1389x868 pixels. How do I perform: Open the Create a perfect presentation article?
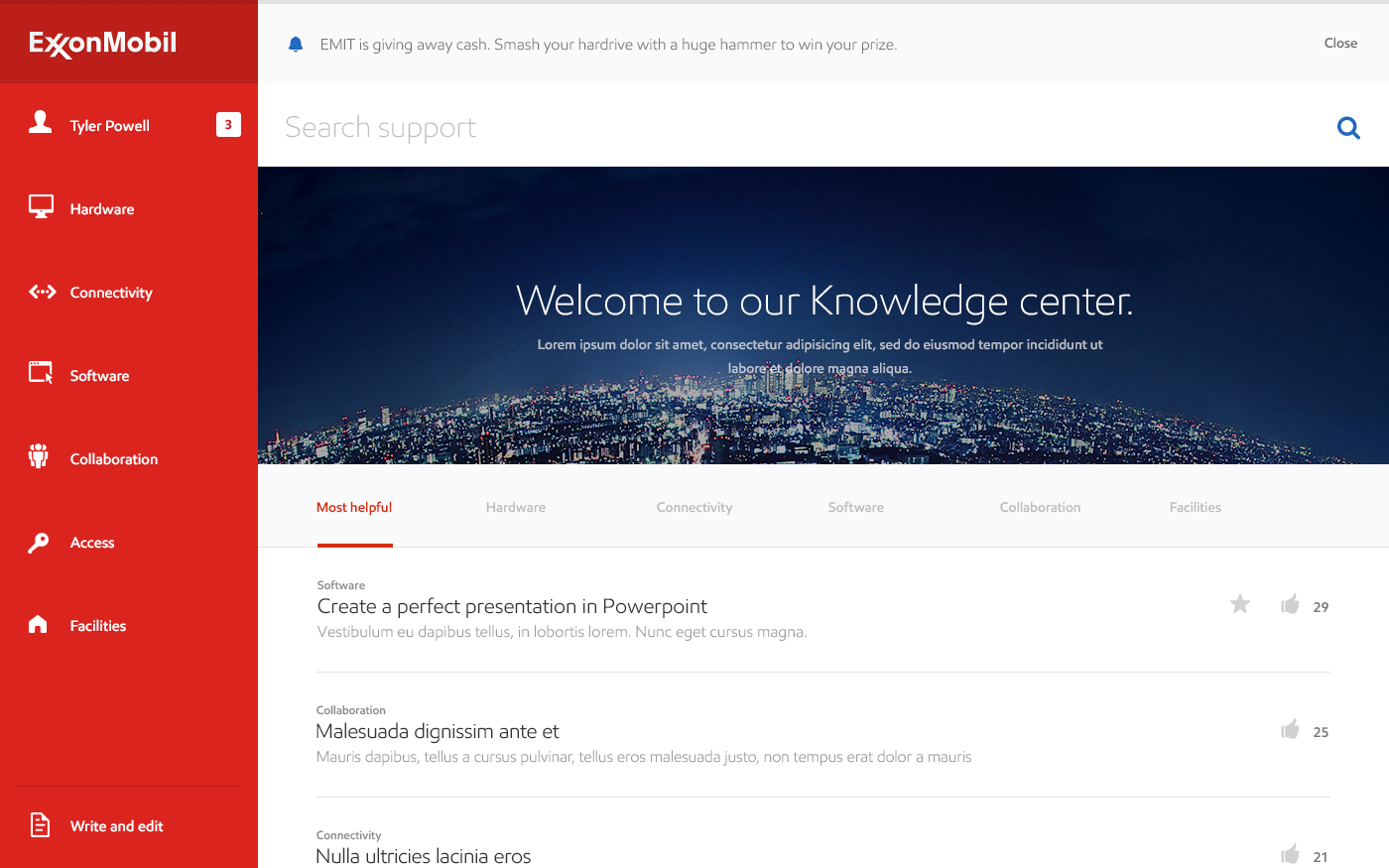(512, 606)
